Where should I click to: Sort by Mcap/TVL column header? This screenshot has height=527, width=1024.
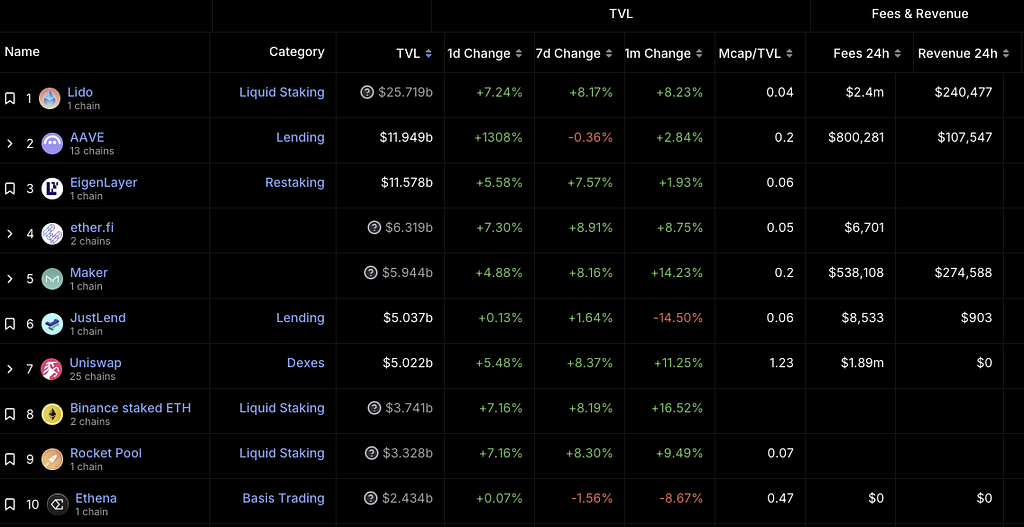(755, 53)
